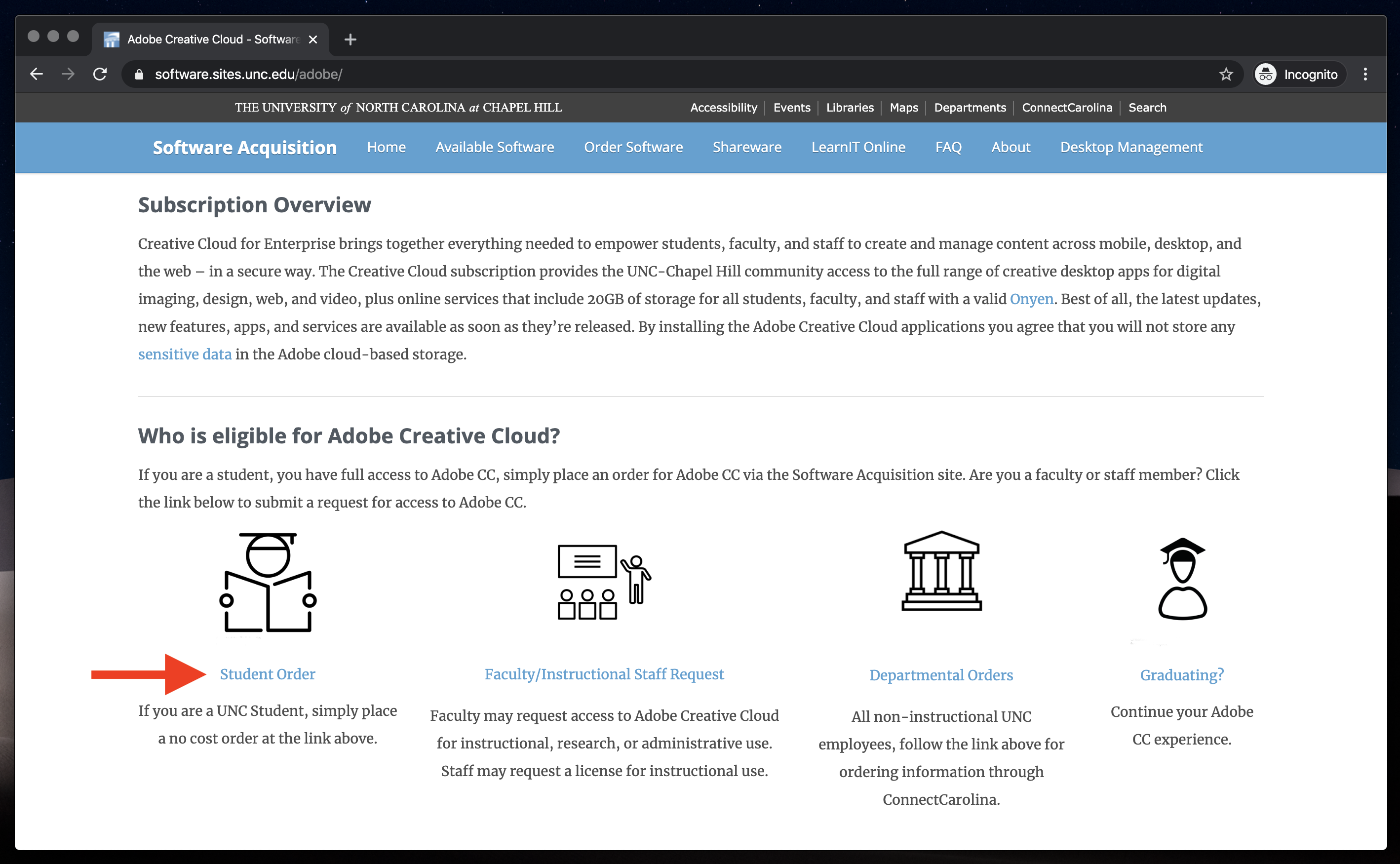This screenshot has height=864, width=1400.
Task: Open a new browser tab
Action: [x=350, y=39]
